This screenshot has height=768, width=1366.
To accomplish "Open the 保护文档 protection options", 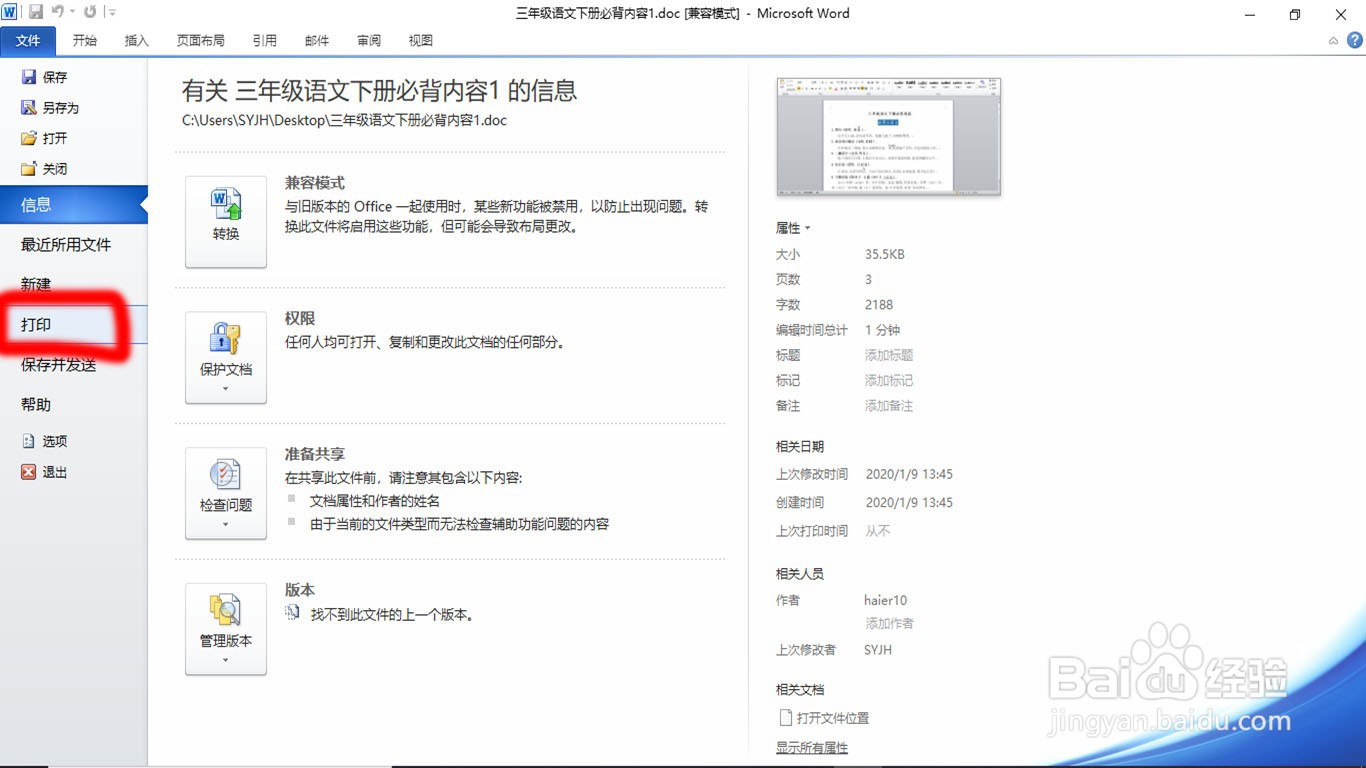I will point(225,356).
